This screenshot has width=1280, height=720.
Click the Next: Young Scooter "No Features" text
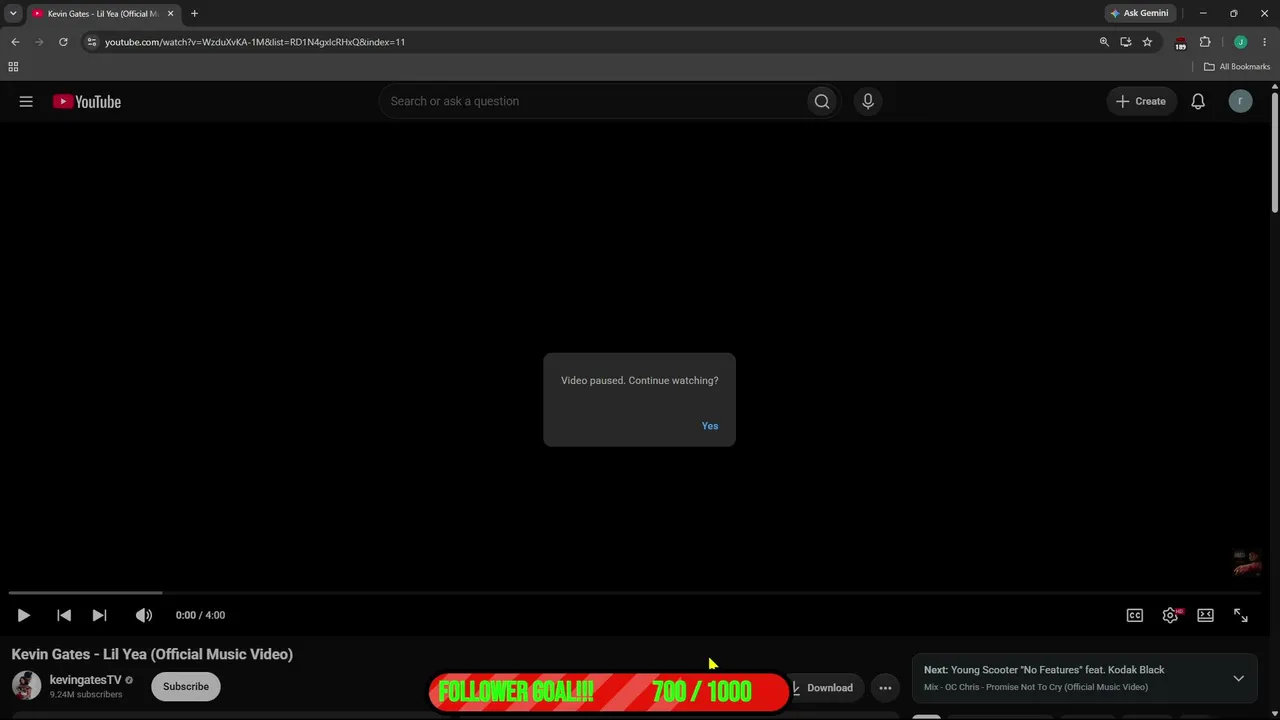click(x=1044, y=670)
